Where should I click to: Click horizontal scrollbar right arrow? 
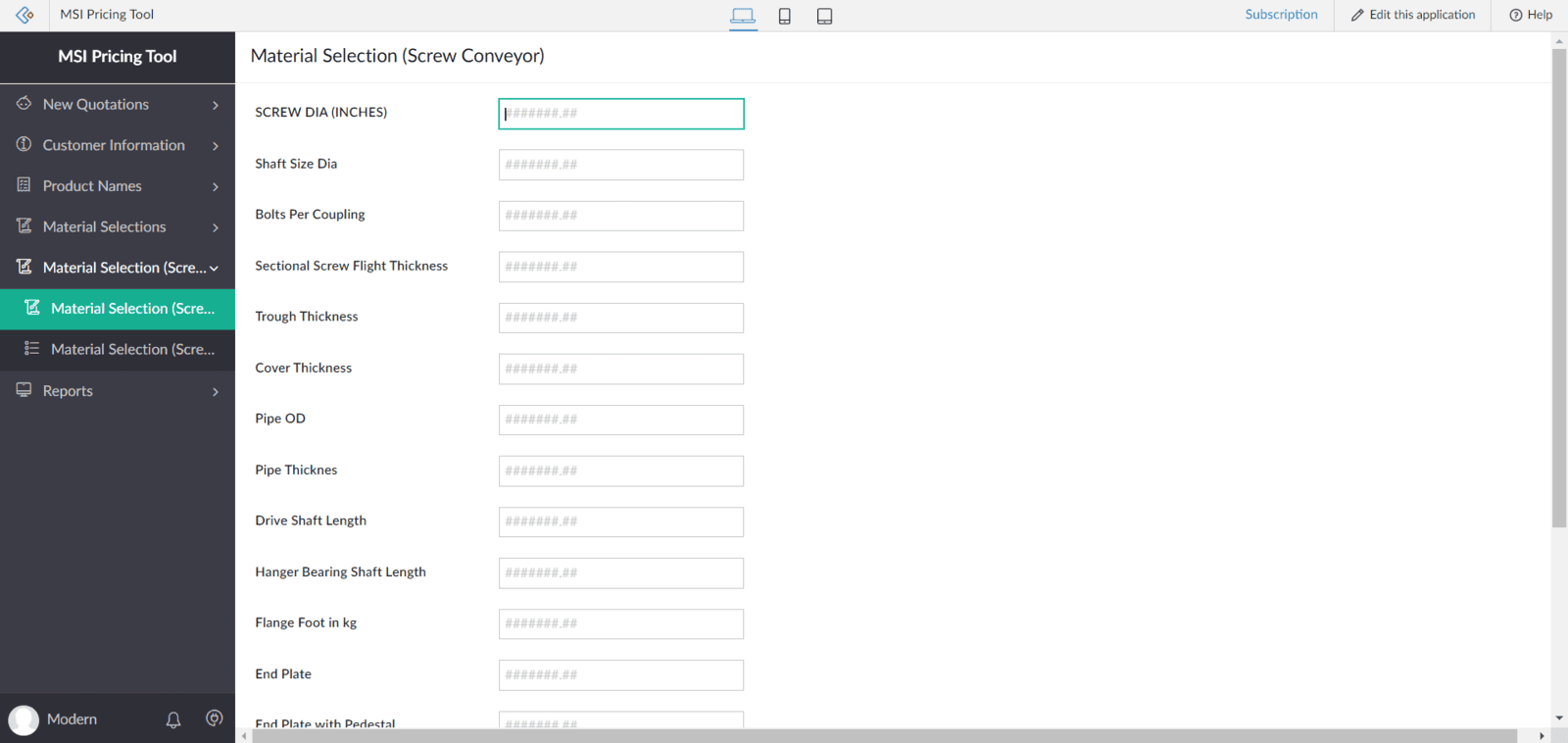click(x=1542, y=735)
